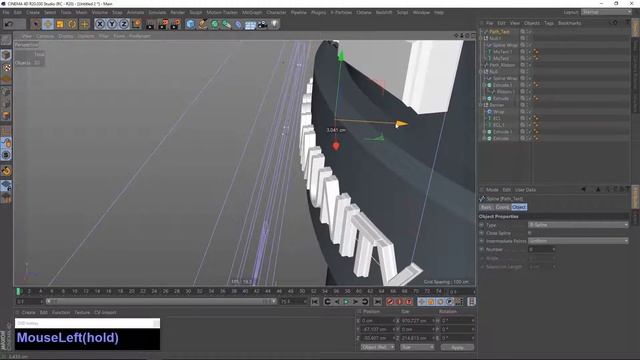Expand the last Extrude under Banner
Image resolution: width=640 pixels, height=360 pixels.
coord(484,139)
